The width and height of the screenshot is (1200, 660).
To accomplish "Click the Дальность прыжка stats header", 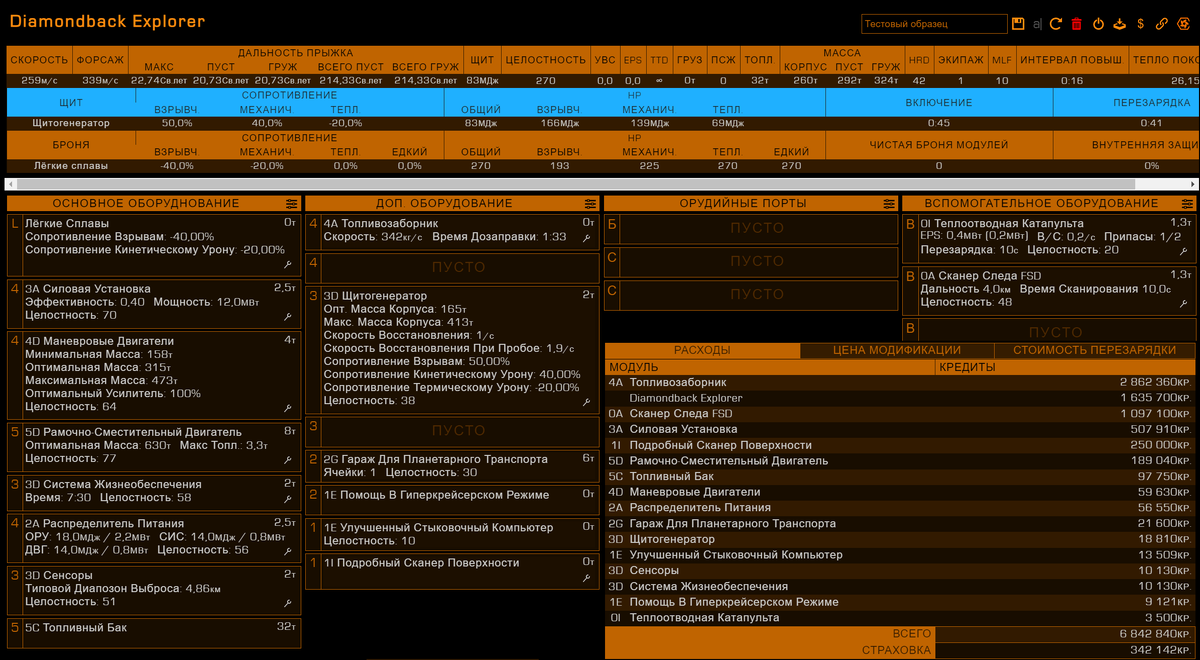I will [x=295, y=52].
